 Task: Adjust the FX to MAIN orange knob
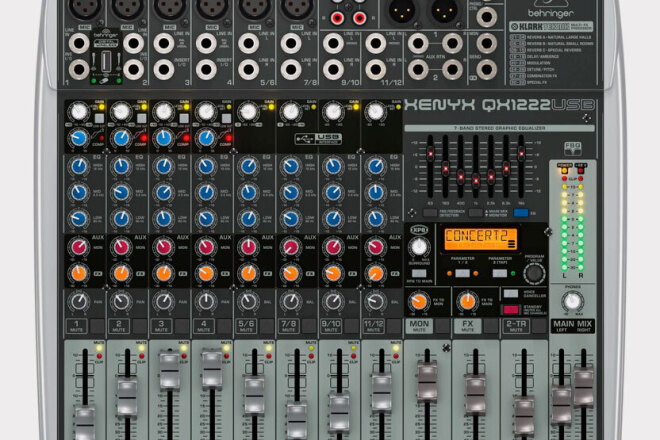(467, 301)
